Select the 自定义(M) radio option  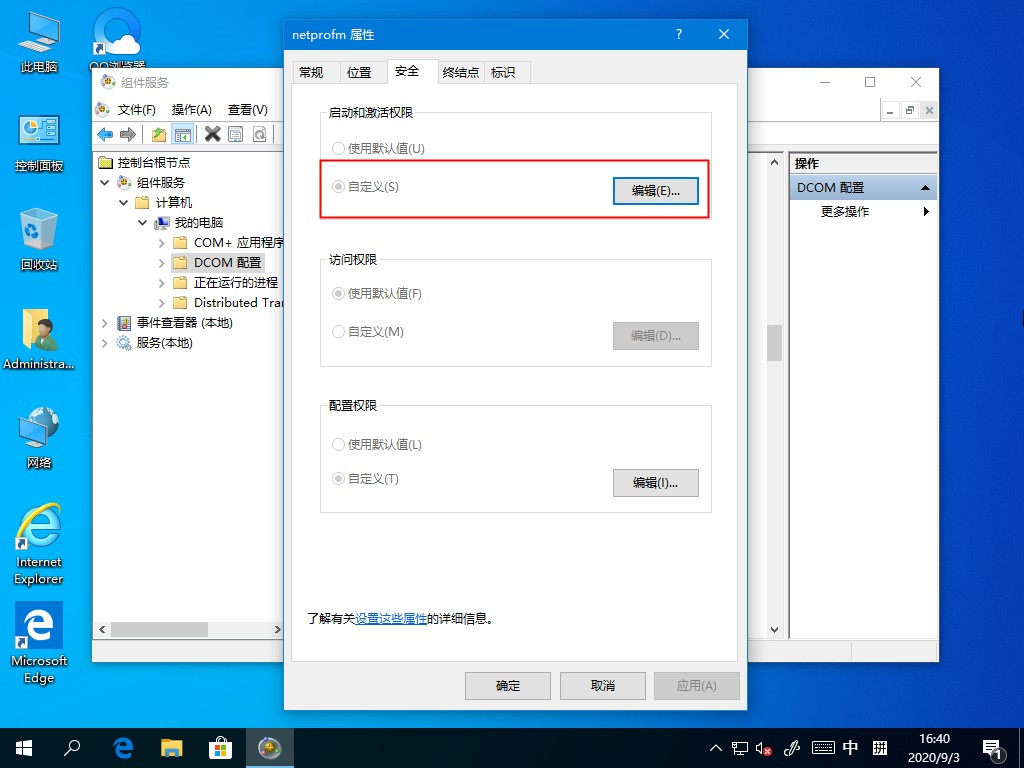(338, 332)
